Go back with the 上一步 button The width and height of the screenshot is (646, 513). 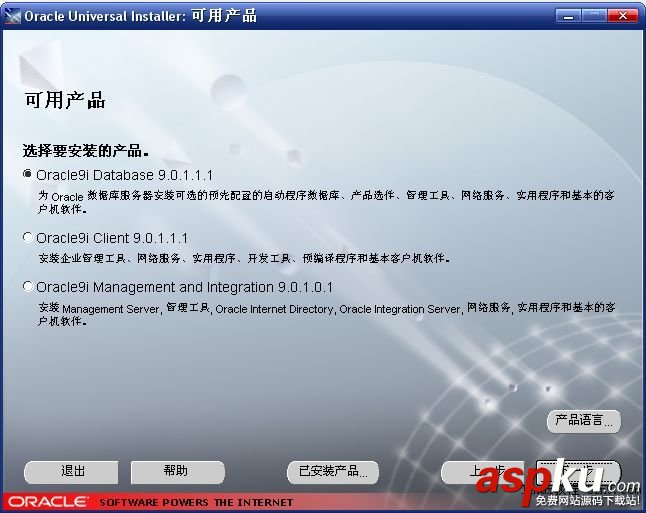483,472
